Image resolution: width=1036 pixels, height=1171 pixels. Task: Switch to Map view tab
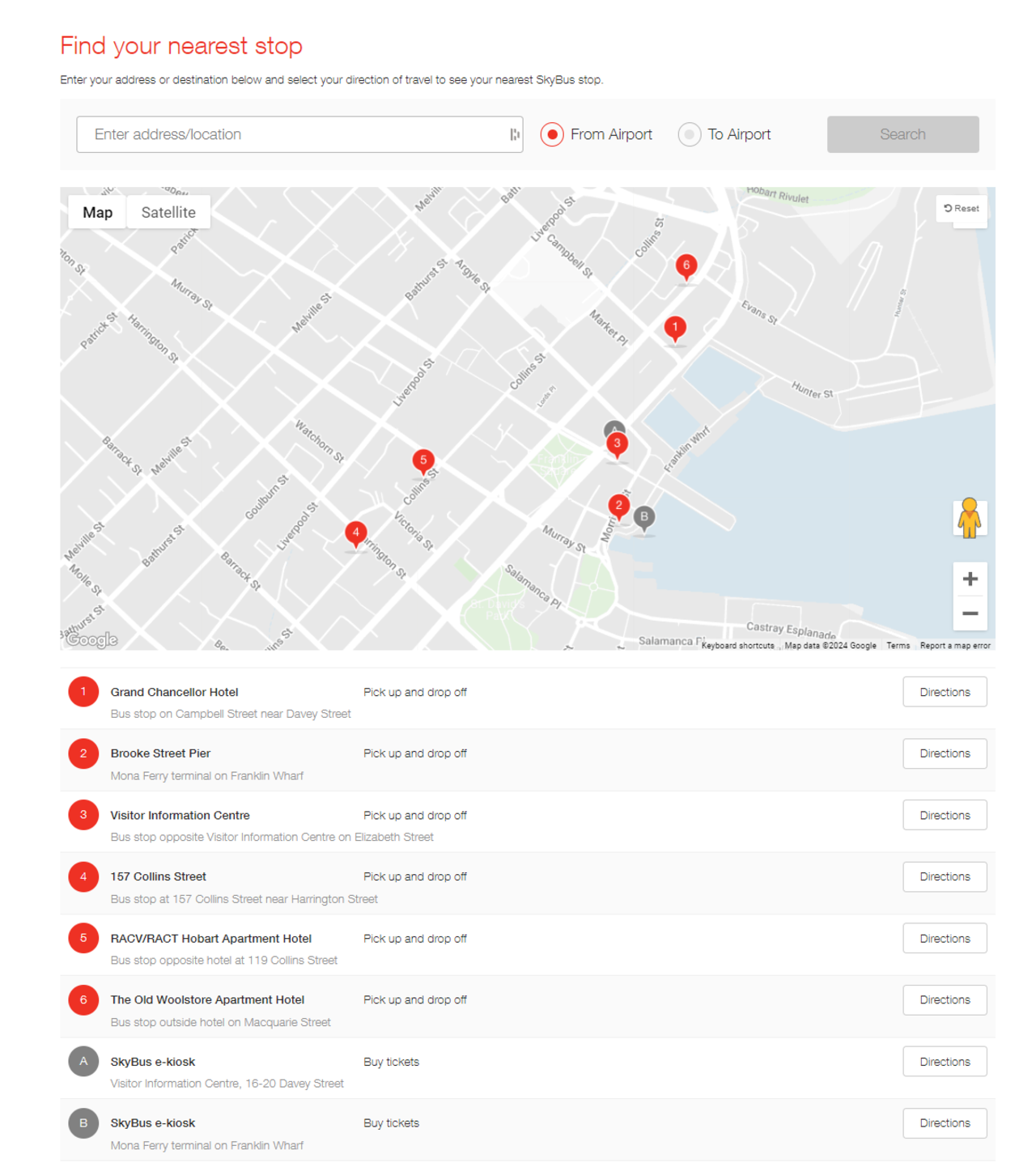(97, 212)
